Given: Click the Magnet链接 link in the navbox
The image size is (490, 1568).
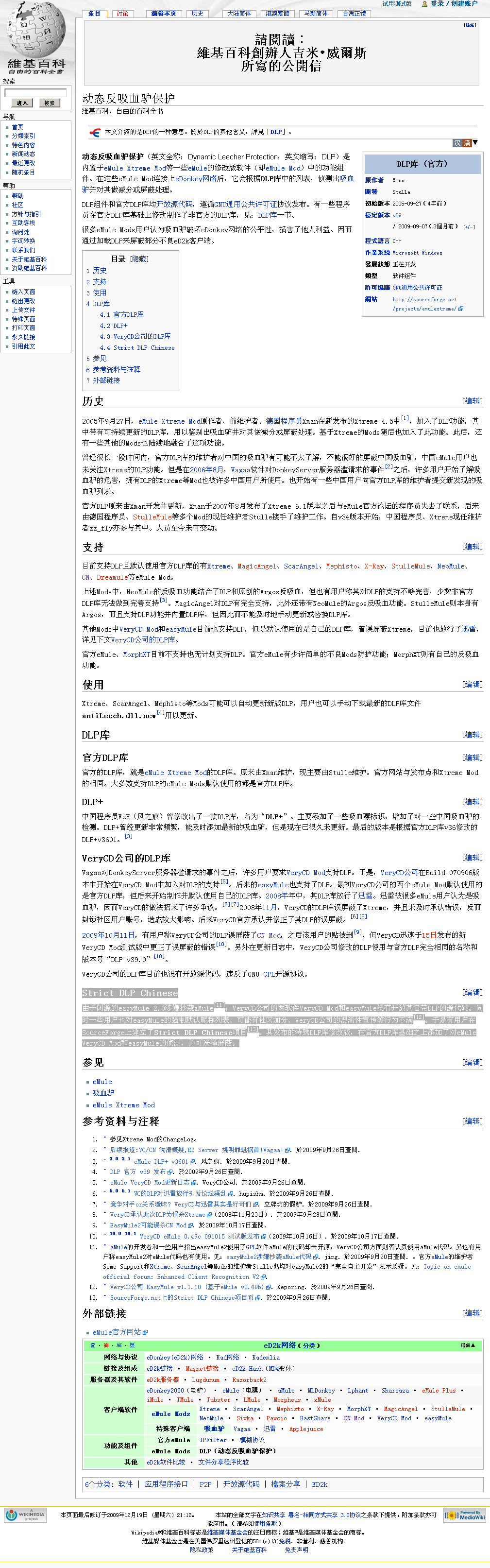Looking at the screenshot, I should point(202,1368).
